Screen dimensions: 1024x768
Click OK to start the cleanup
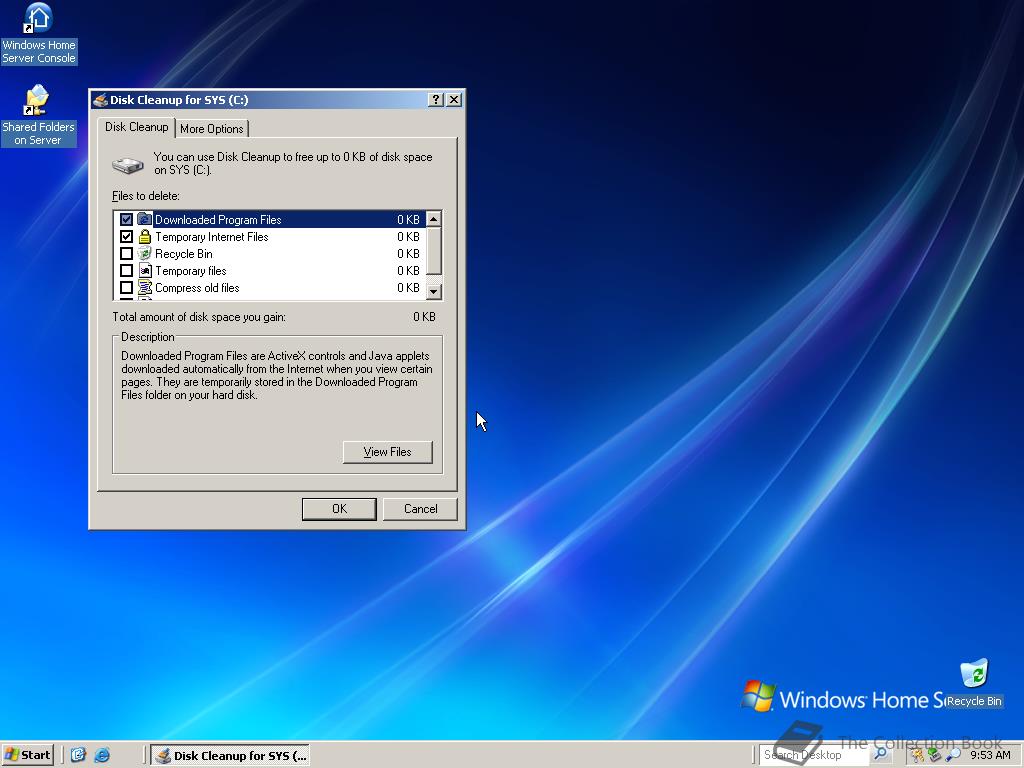(339, 509)
